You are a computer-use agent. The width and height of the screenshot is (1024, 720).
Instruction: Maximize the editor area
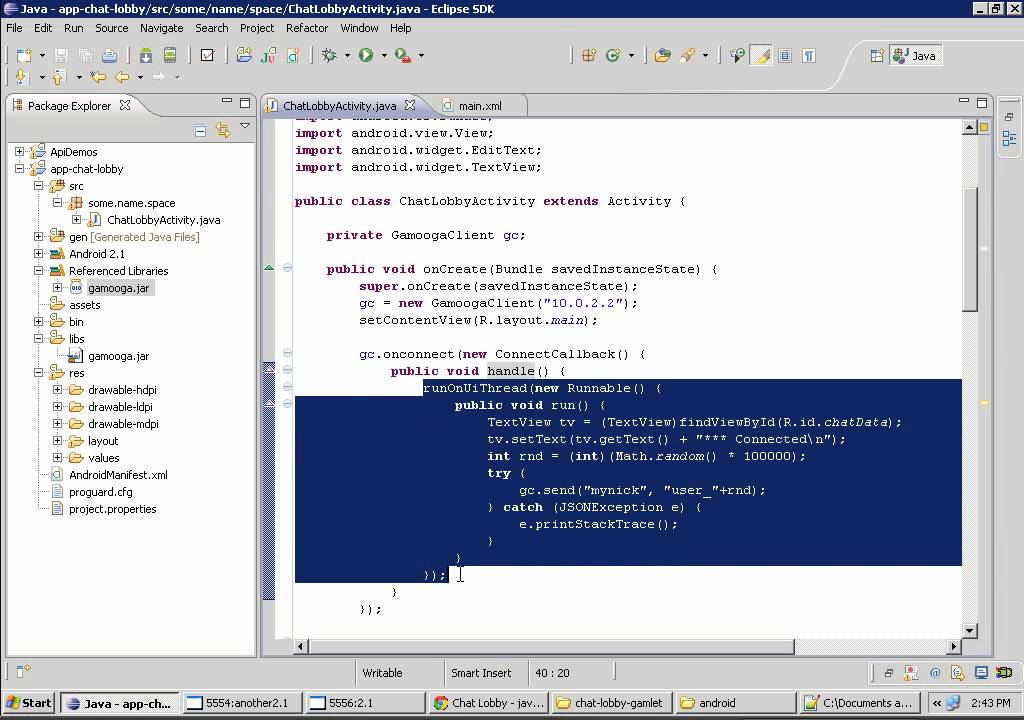pos(982,103)
